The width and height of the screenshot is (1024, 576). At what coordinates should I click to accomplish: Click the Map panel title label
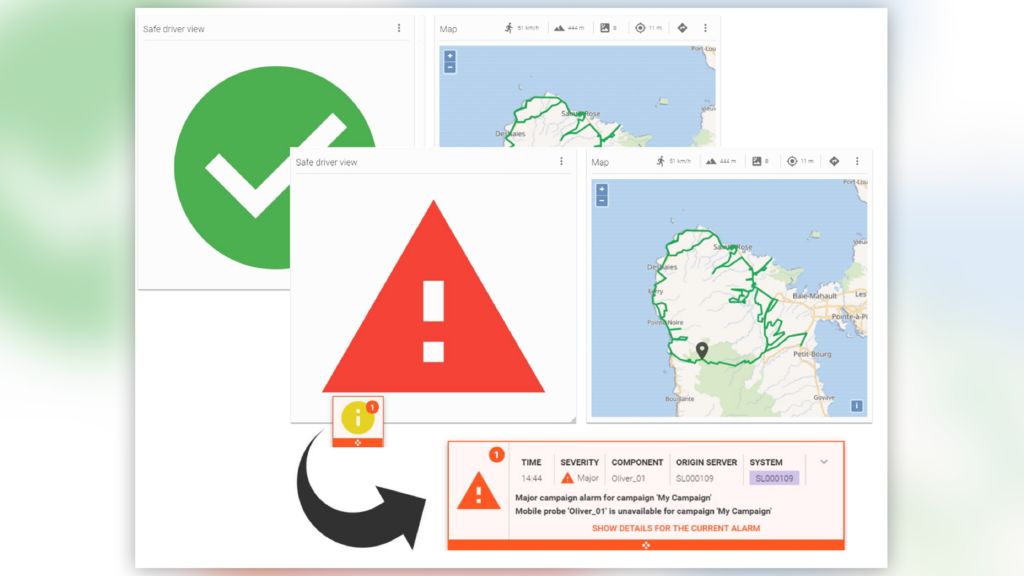pos(599,161)
